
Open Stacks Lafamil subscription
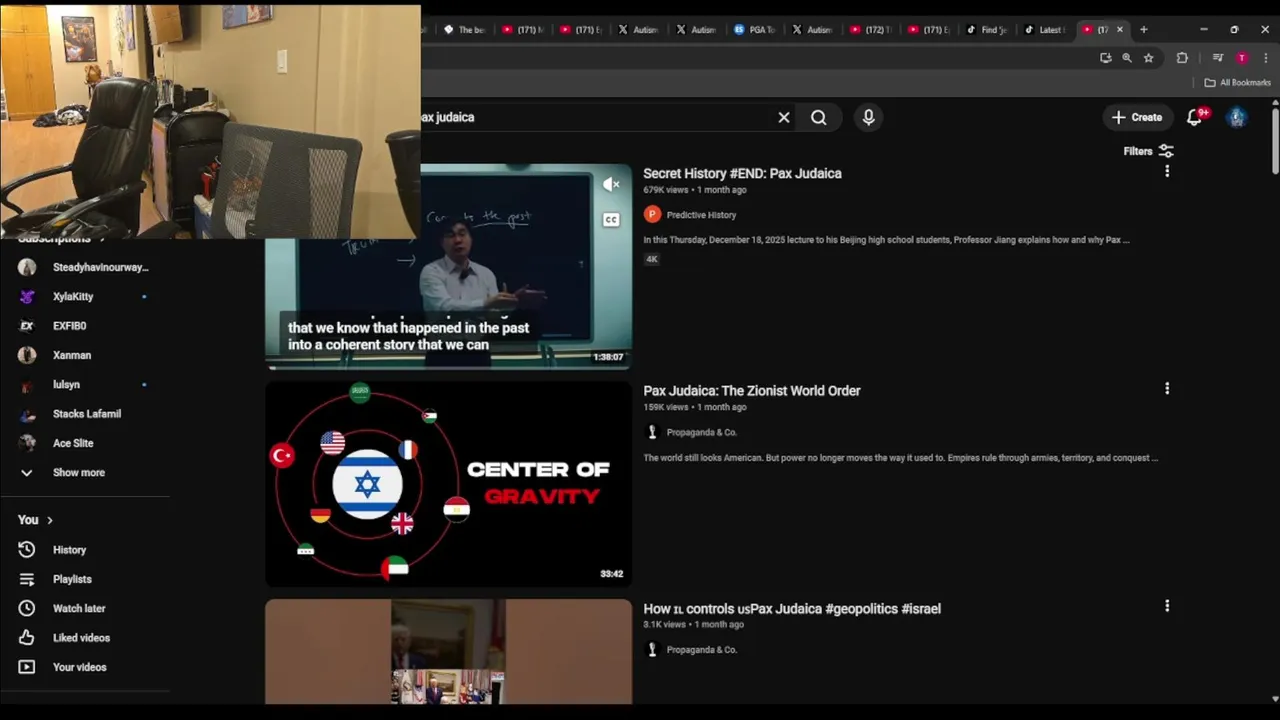85,414
